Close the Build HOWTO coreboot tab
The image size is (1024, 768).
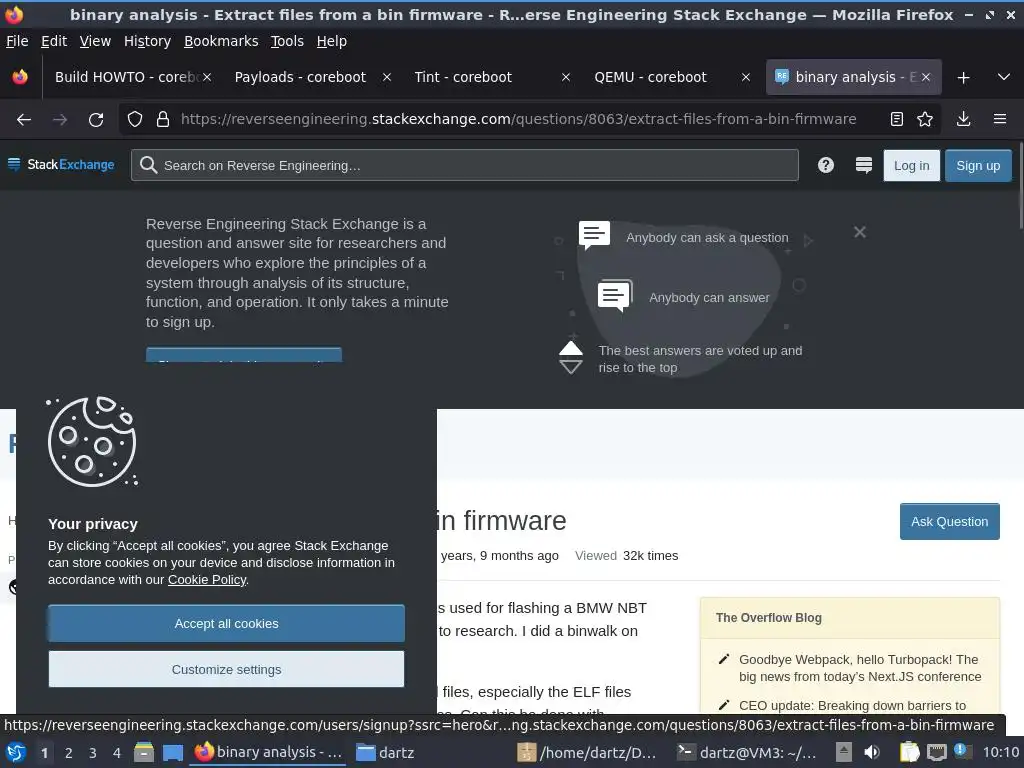(x=207, y=77)
